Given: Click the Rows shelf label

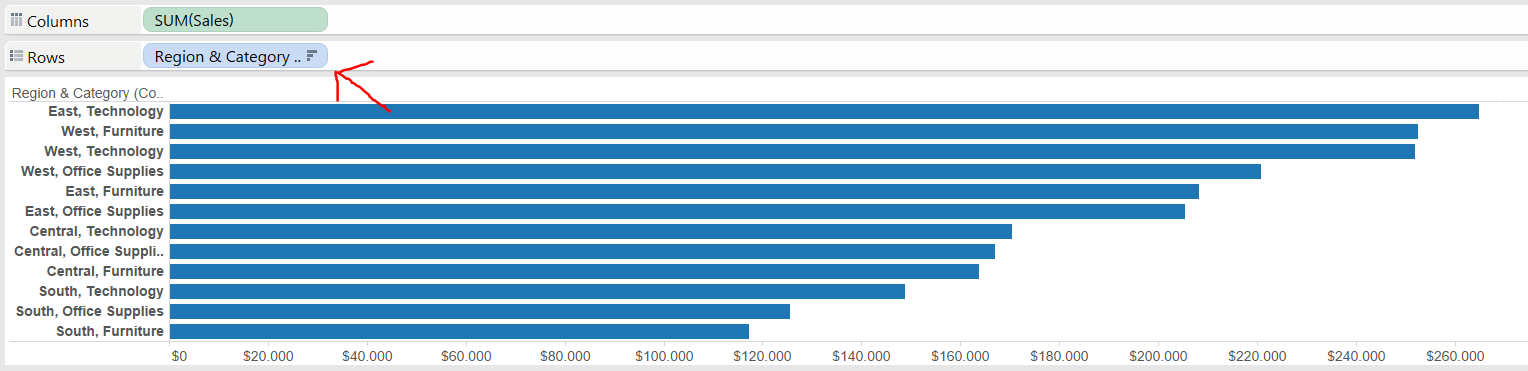Looking at the screenshot, I should (45, 58).
